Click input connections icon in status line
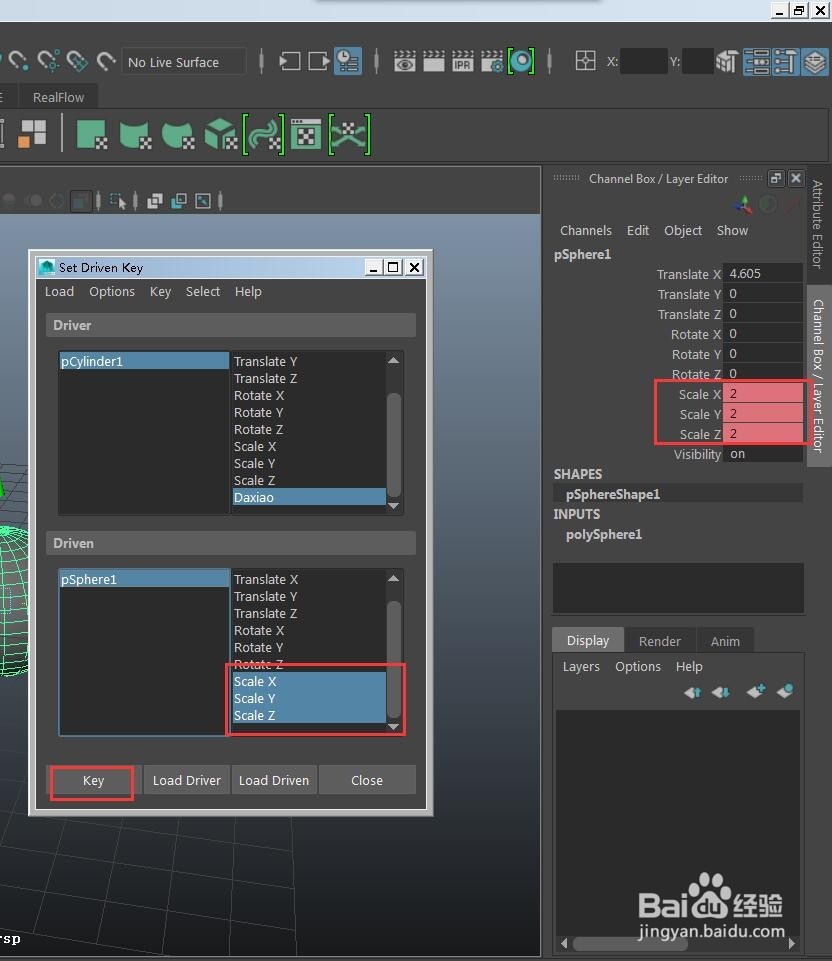Viewport: 832px width, 961px height. click(x=289, y=61)
